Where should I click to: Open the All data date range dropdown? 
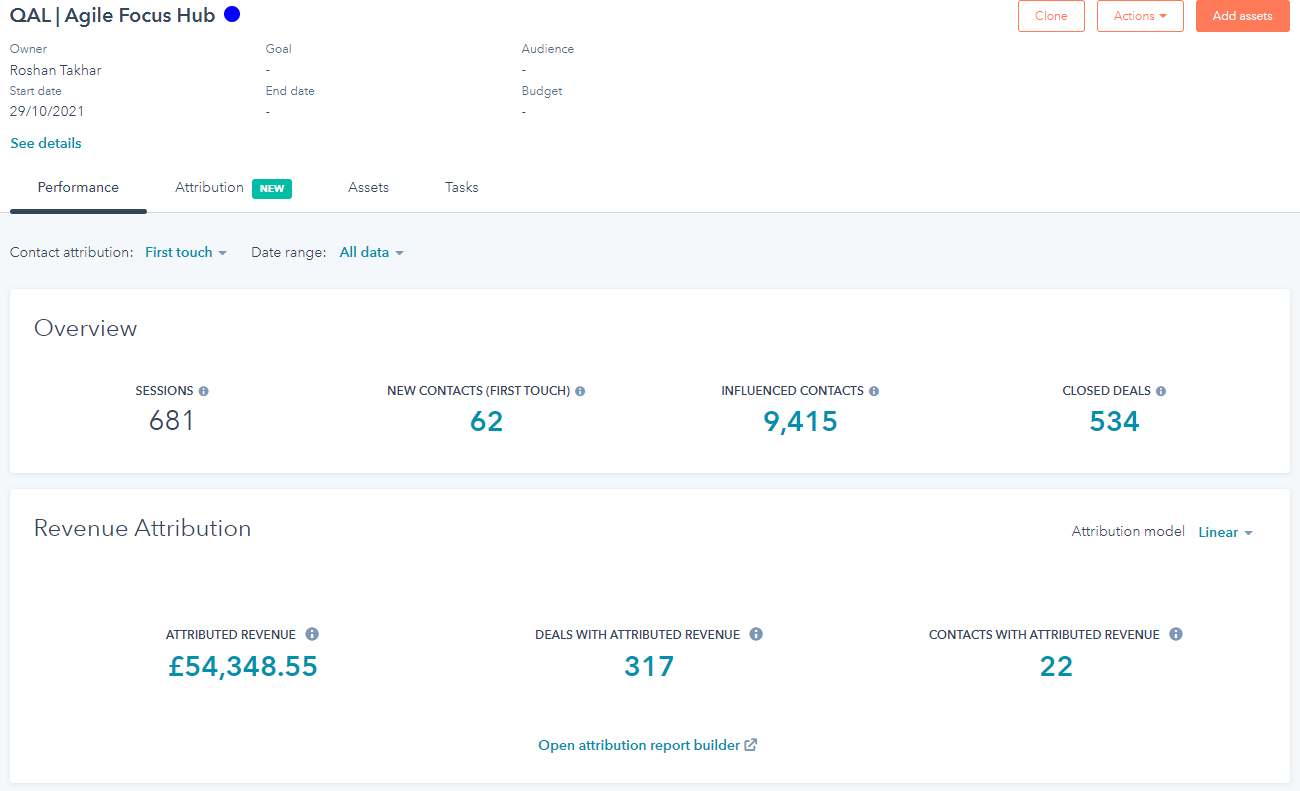[372, 252]
